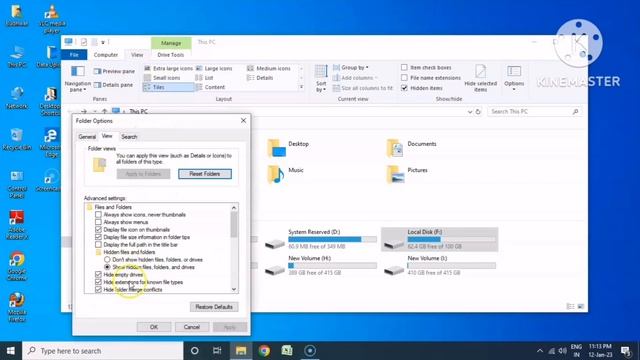
Task: Select Tiles layout
Action: [x=168, y=87]
